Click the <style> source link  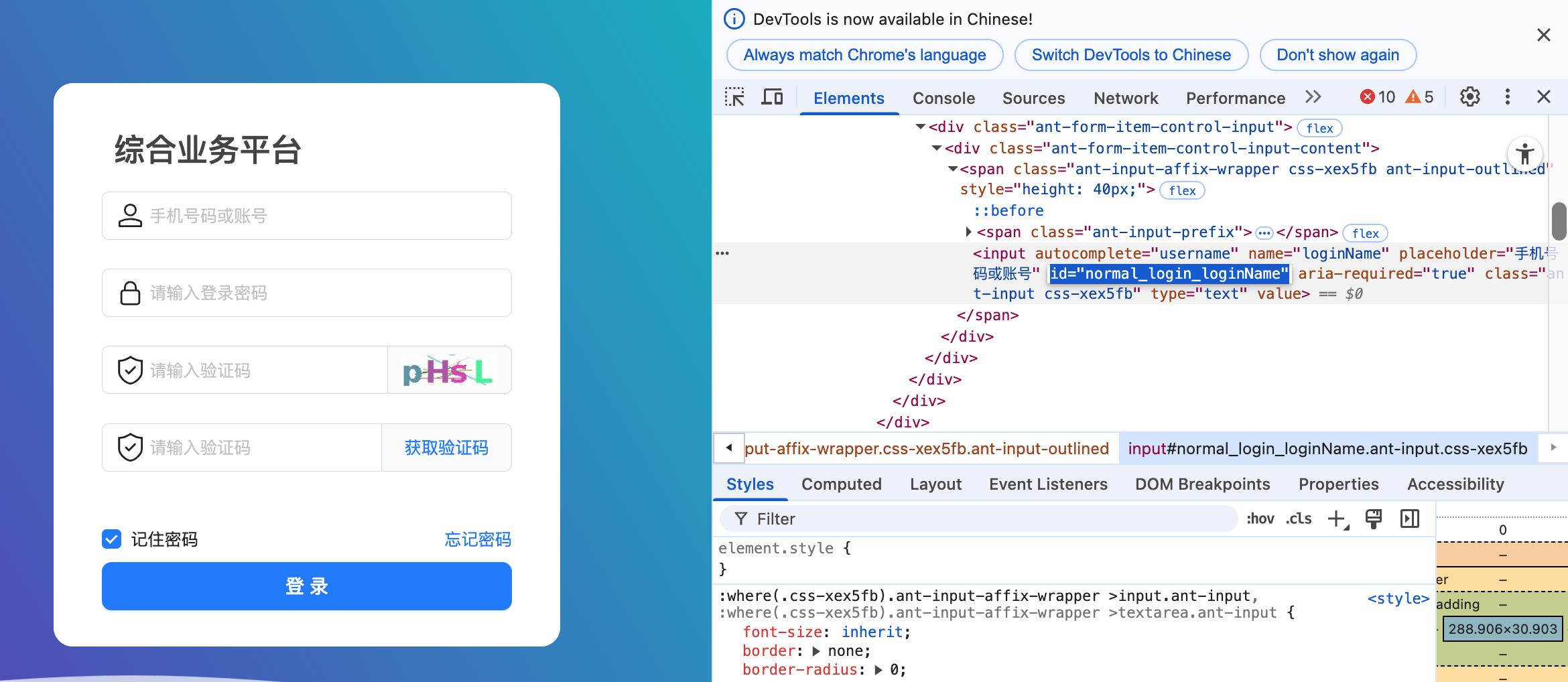(1398, 598)
